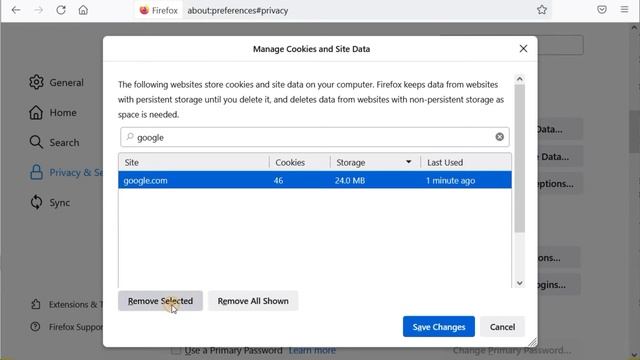Reload the current page

coord(61,10)
